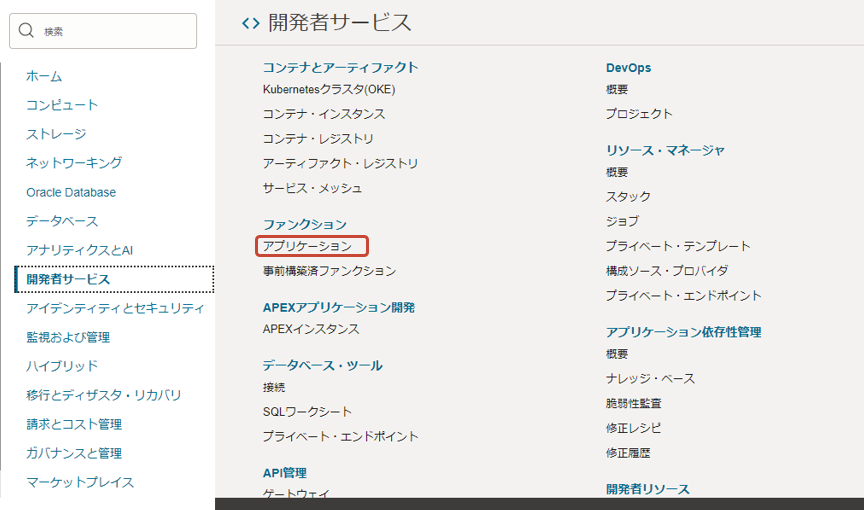
Task: Open 請求とコスト管理 menu item
Action: (74, 424)
